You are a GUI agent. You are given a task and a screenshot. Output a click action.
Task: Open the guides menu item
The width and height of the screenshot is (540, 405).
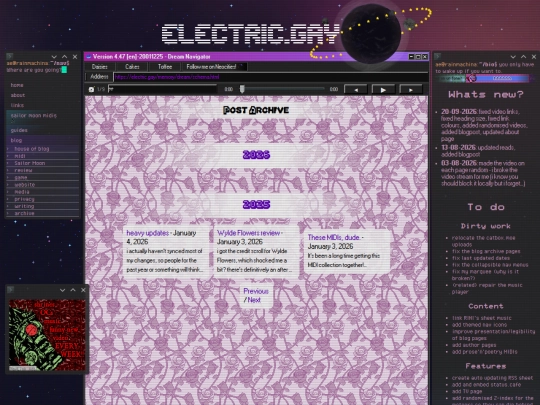pyautogui.click(x=19, y=130)
